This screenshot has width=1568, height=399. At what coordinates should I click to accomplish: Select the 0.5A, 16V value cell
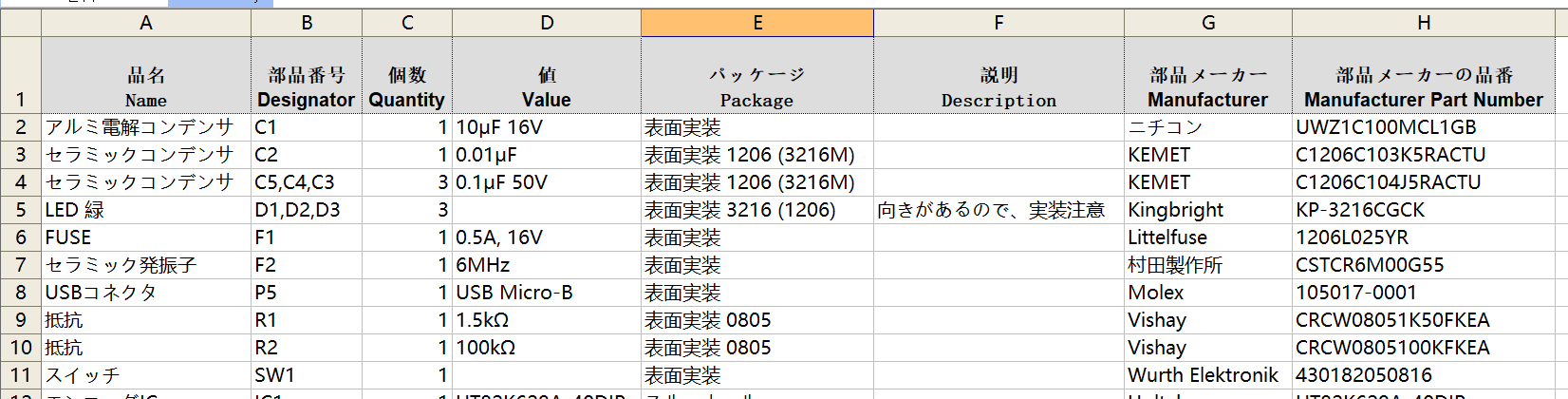pos(547,237)
